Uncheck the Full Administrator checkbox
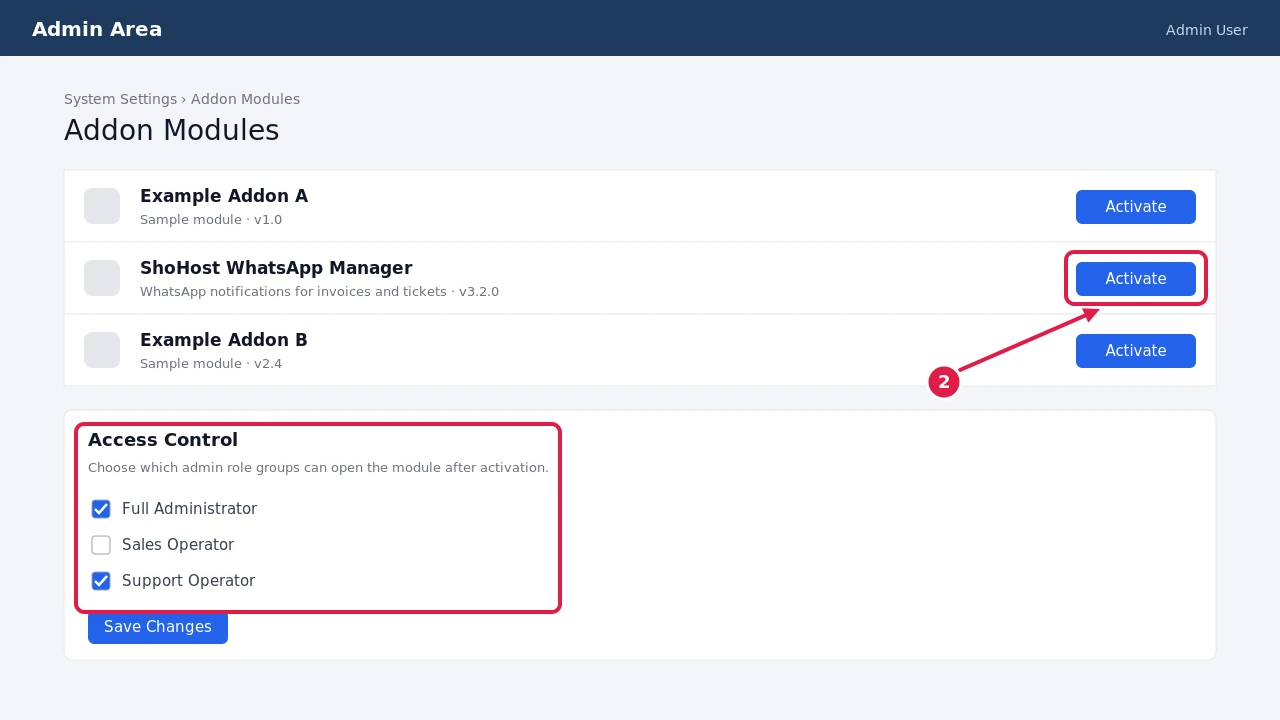Screen dimensions: 1280x720 click(x=101, y=509)
